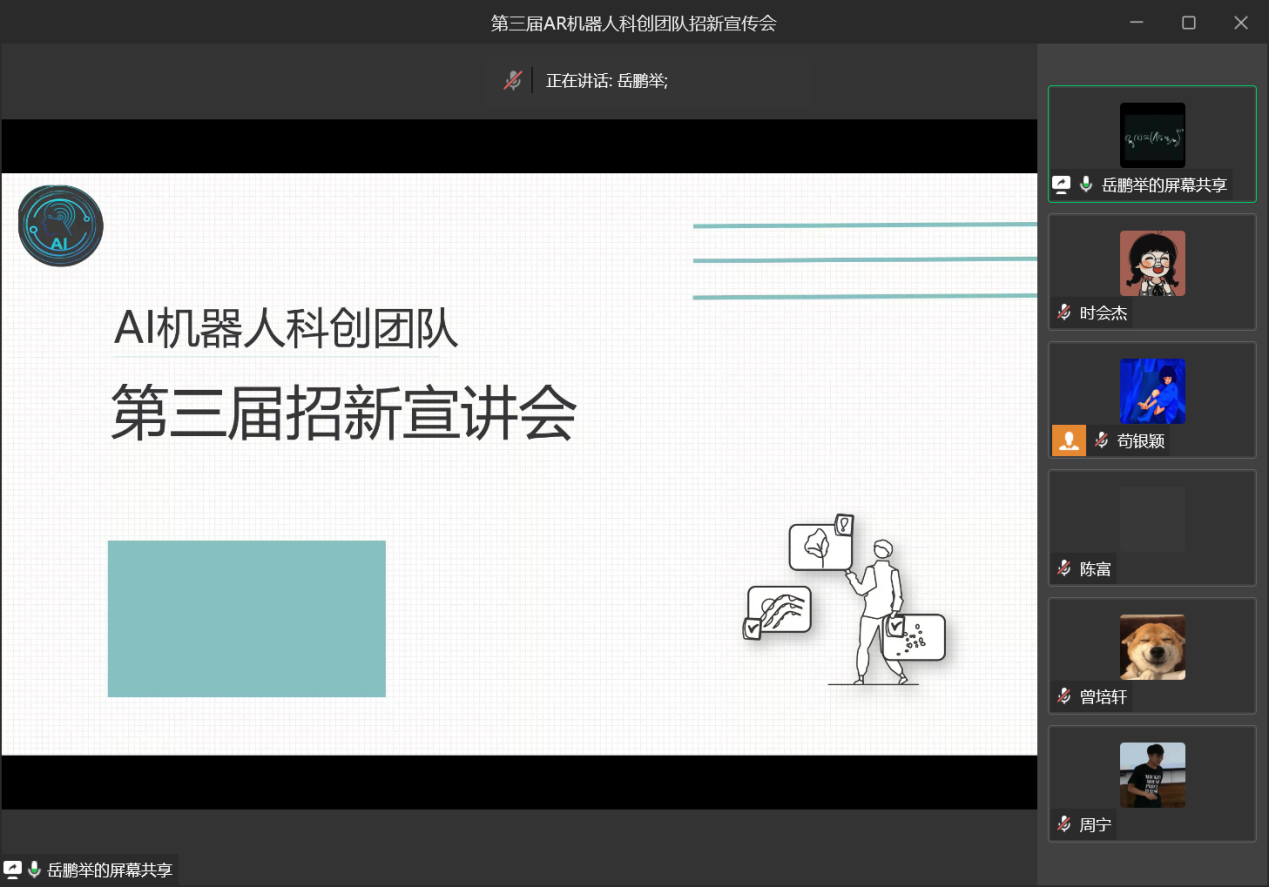Toggle the mic icon beside 苟银颖's name
Screen dimensions: 1269x887
click(x=1101, y=440)
